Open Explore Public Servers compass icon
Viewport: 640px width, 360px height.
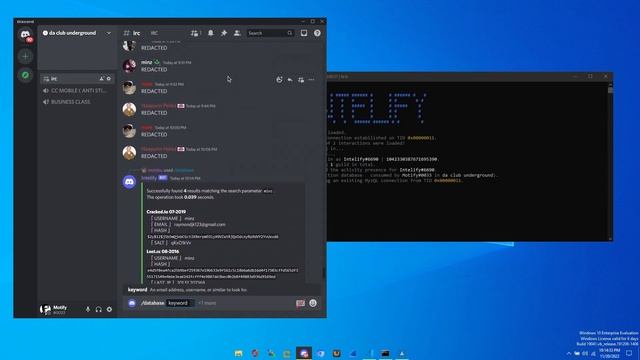[25, 75]
